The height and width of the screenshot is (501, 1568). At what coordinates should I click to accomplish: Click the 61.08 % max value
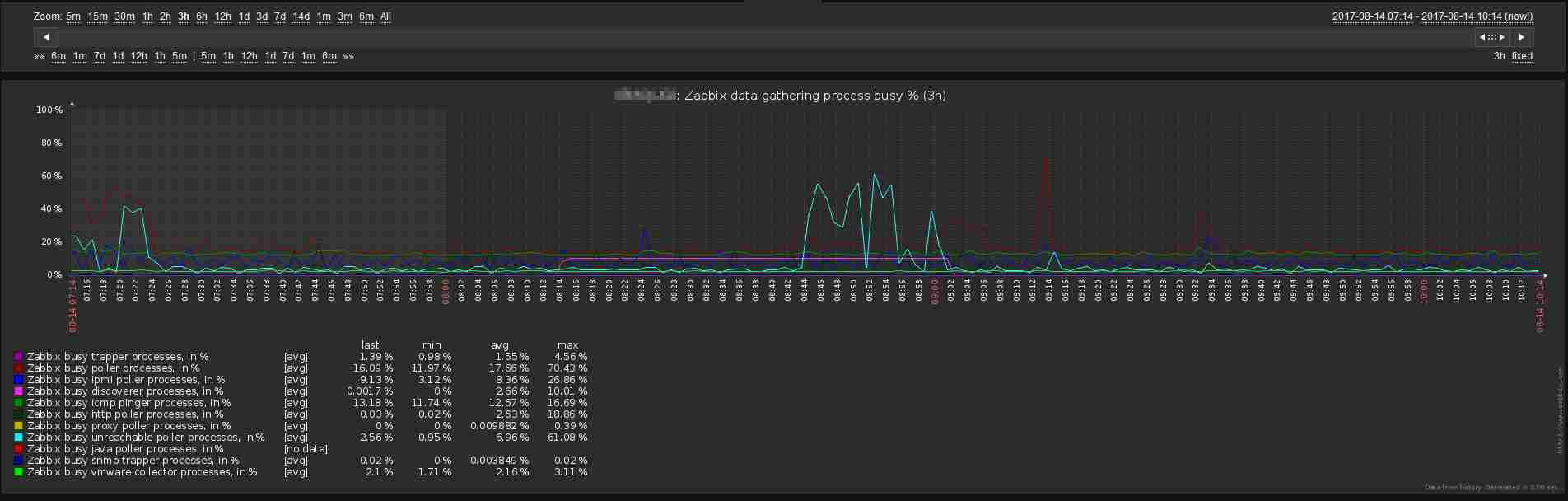tap(567, 438)
